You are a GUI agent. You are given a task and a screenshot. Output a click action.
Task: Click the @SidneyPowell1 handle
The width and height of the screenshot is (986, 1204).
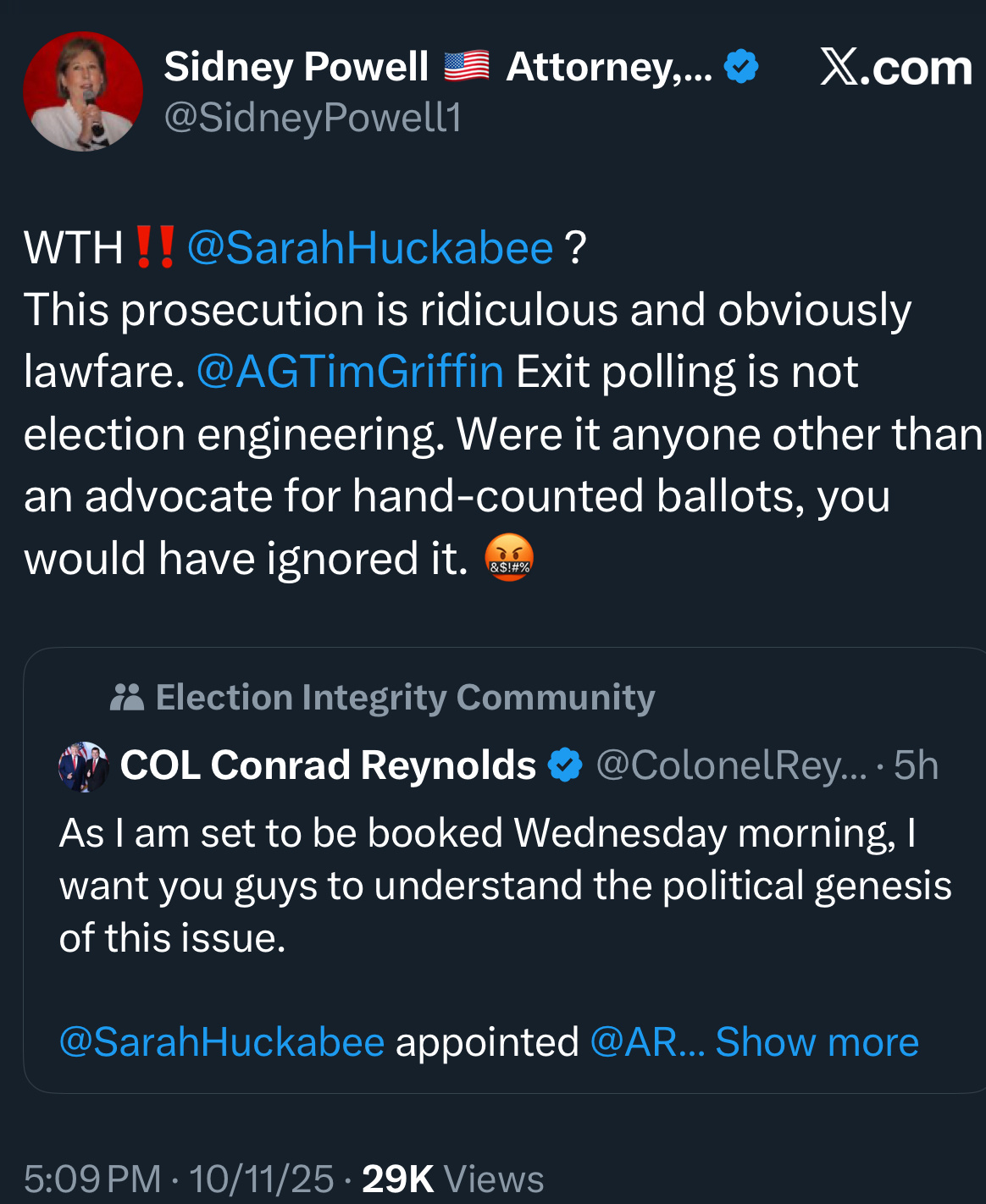pos(313,118)
